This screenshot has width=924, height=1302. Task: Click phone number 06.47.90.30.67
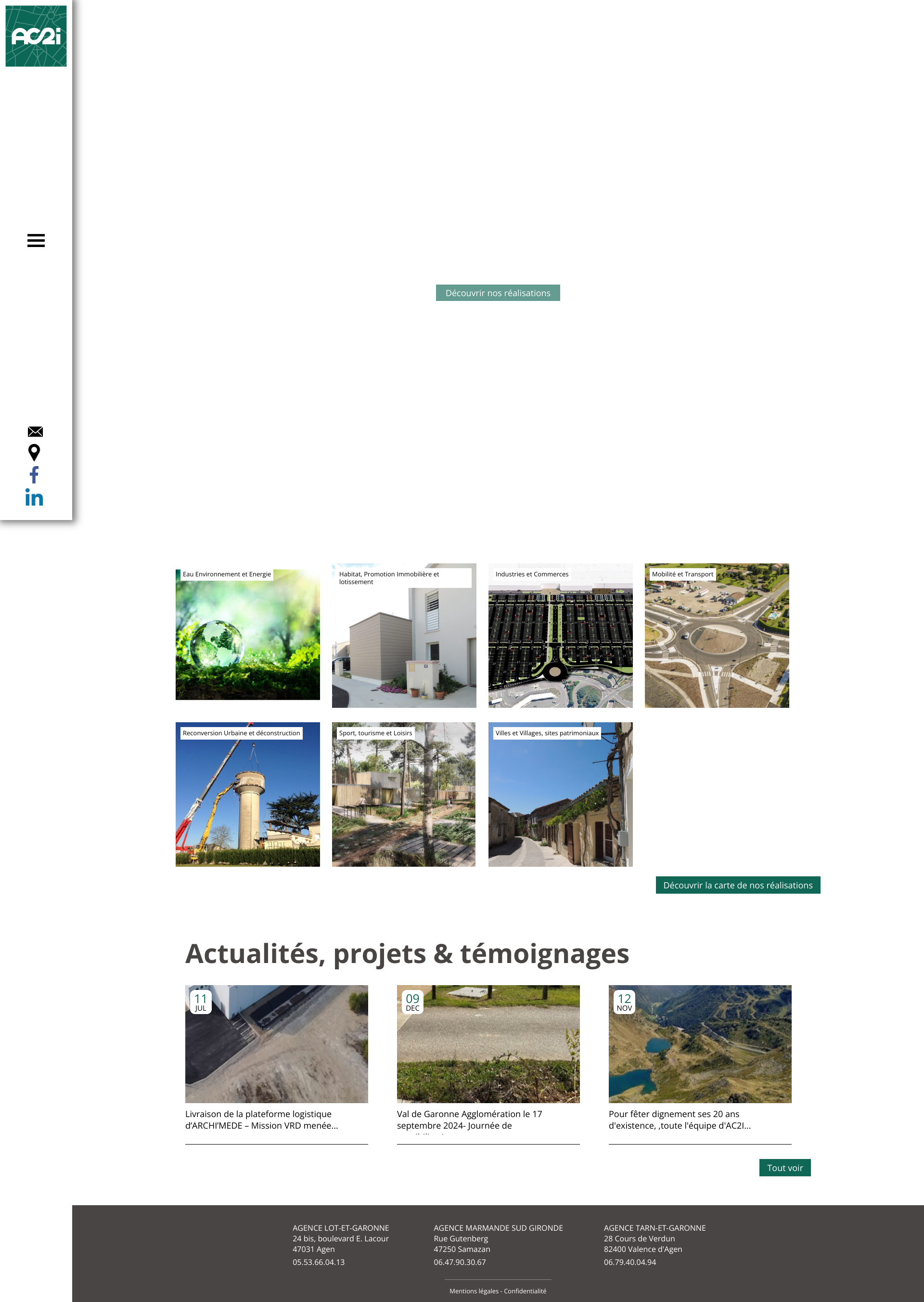point(460,1262)
